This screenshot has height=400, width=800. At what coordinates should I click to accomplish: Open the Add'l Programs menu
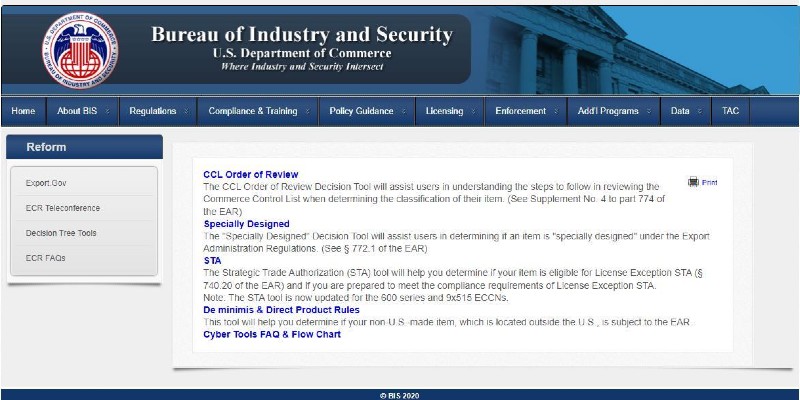613,111
